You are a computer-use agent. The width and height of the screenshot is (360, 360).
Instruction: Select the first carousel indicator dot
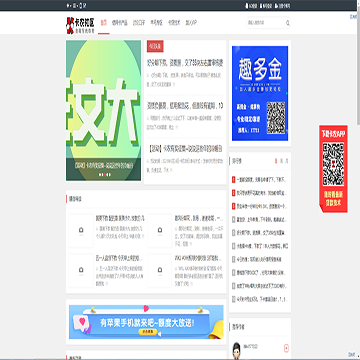coord(99,174)
